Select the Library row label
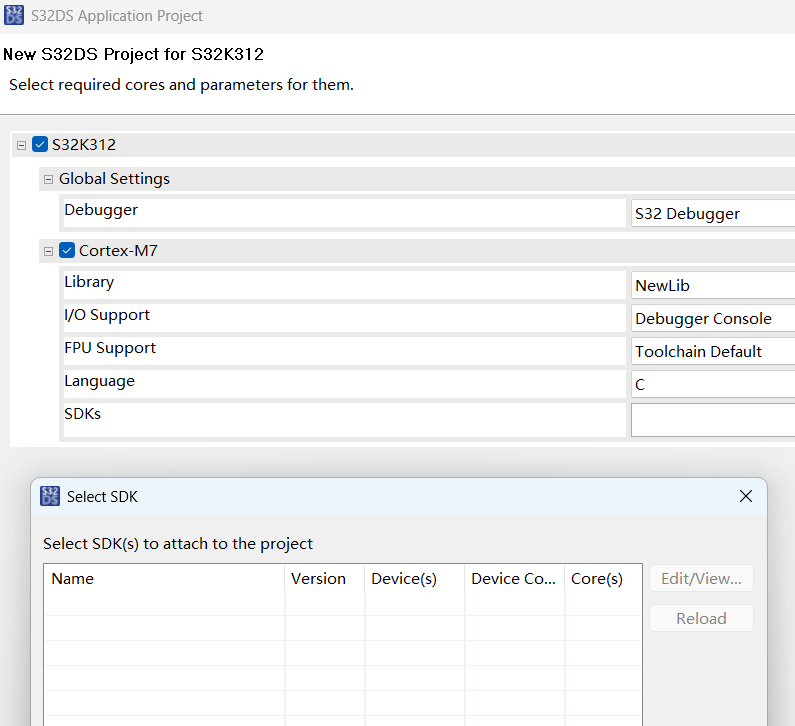The image size is (795, 726). click(x=89, y=282)
